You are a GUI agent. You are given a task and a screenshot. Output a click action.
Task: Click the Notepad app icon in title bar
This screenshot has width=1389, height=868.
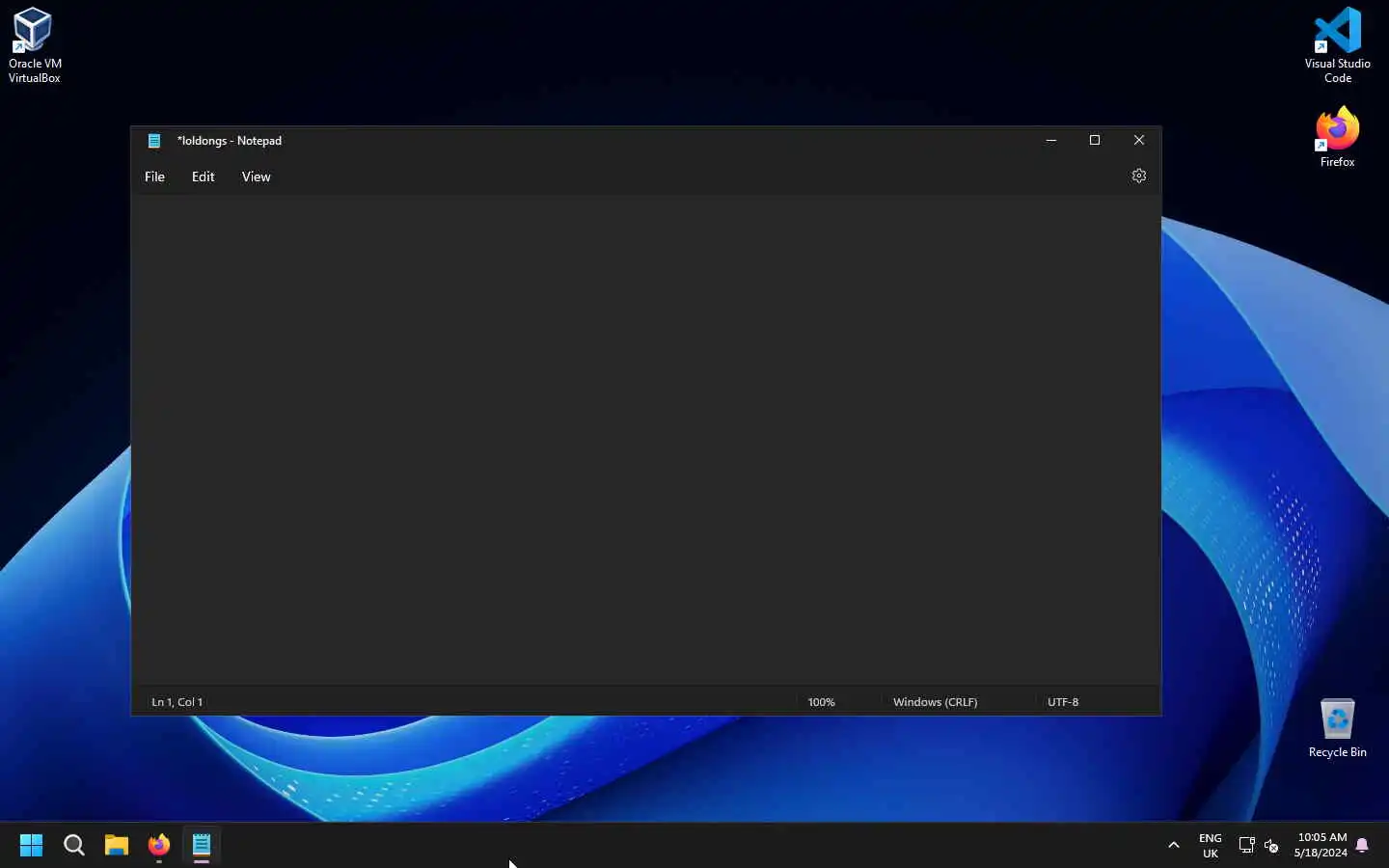pos(154,141)
